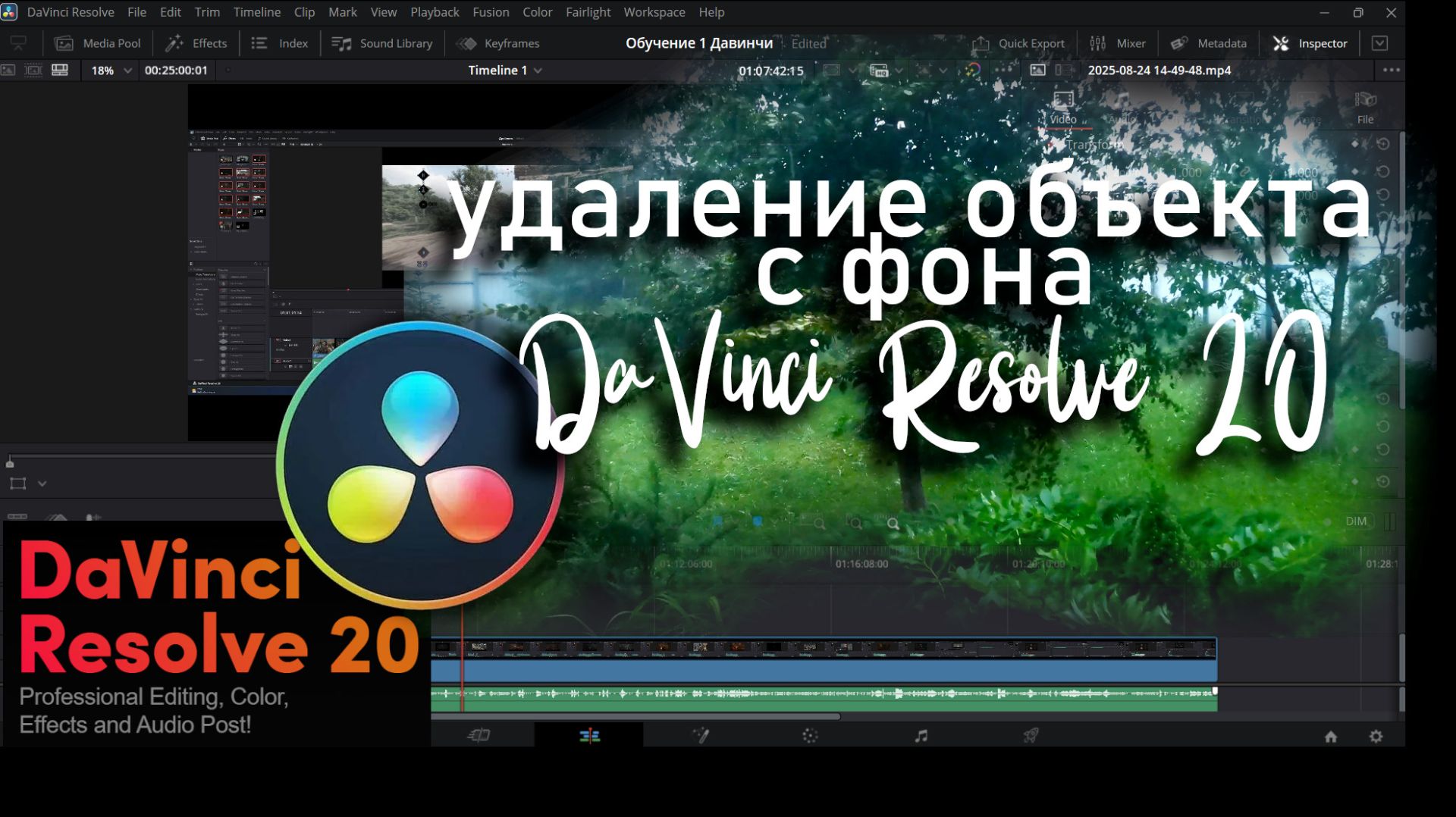Click the Quick Export button
The width and height of the screenshot is (1456, 817).
pos(1018,43)
